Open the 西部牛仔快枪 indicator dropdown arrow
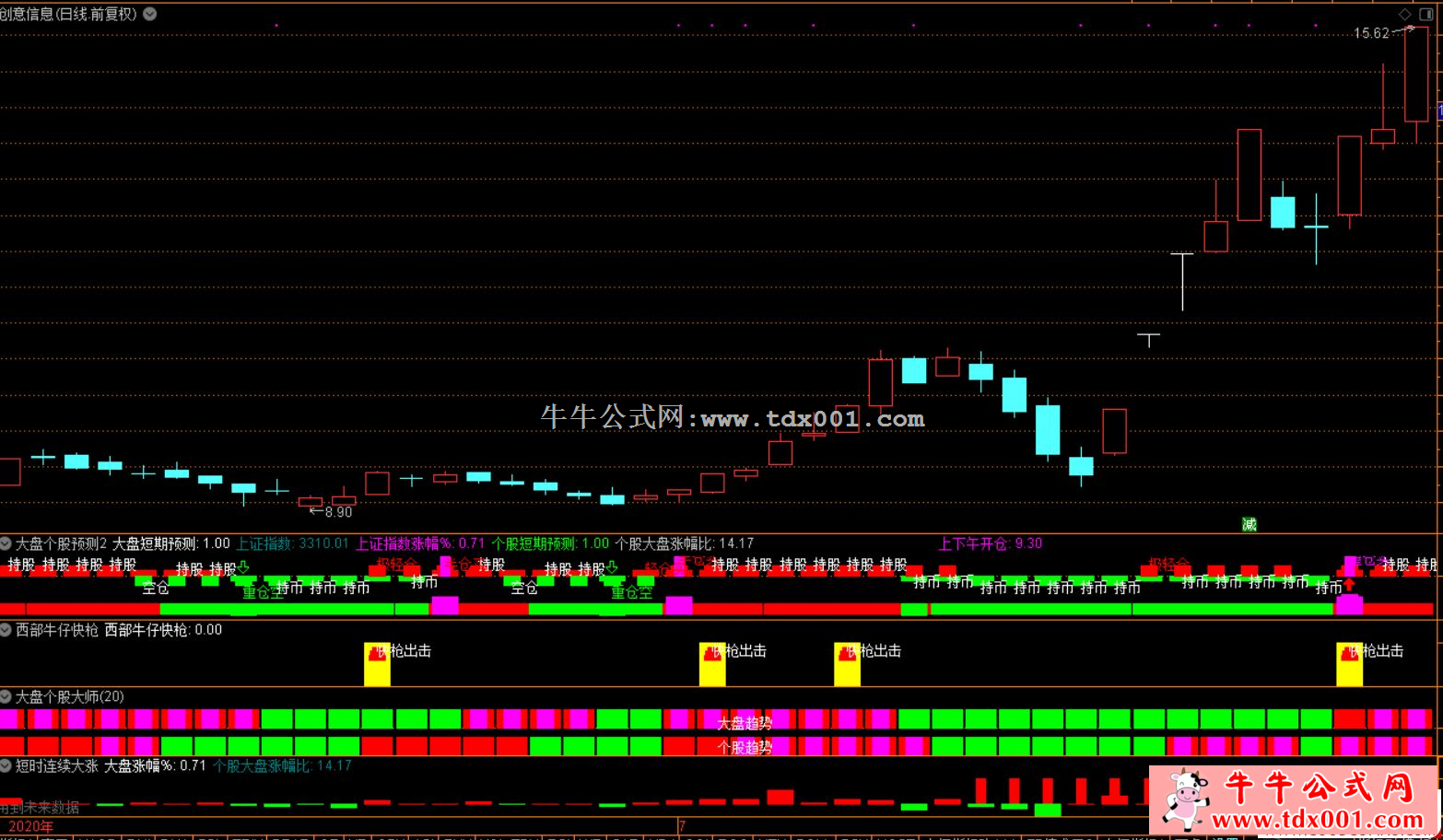Image resolution: width=1443 pixels, height=840 pixels. 6,630
